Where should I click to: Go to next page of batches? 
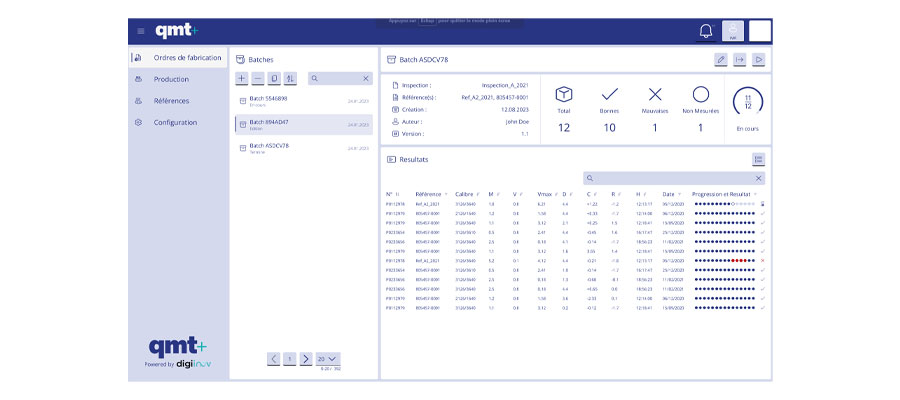click(305, 358)
